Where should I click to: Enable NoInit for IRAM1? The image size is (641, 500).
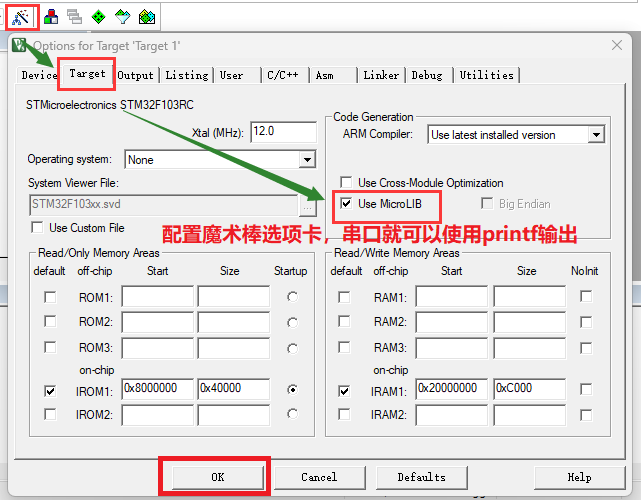point(586,389)
